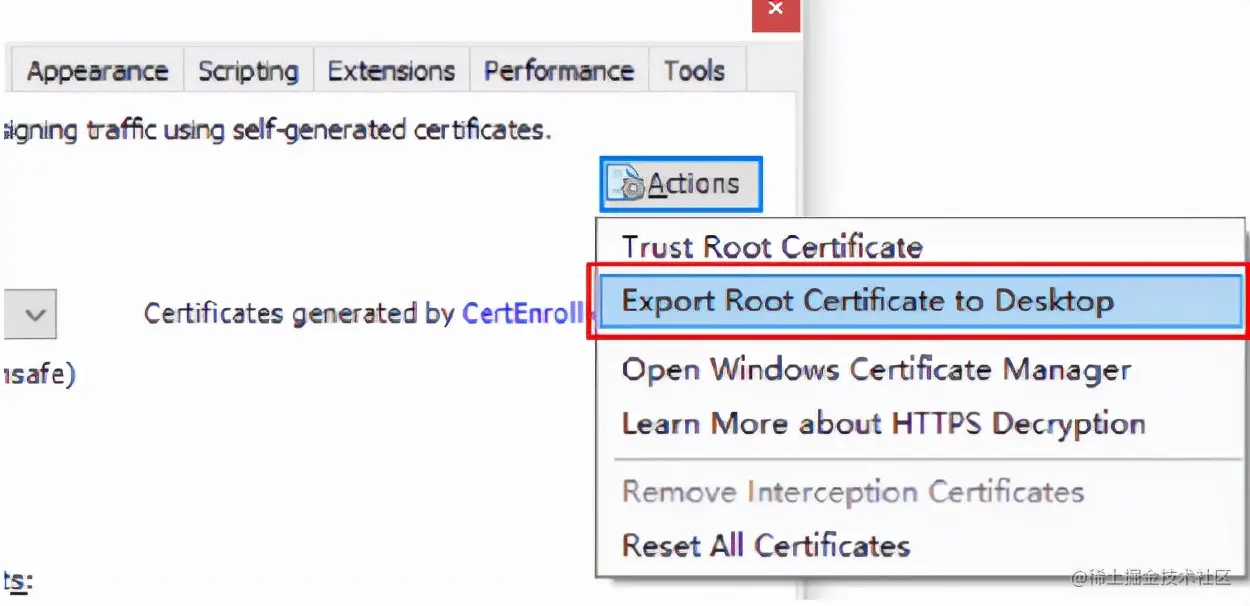Open the Actions button menu
Viewport: 1250px width, 606px height.
point(681,184)
